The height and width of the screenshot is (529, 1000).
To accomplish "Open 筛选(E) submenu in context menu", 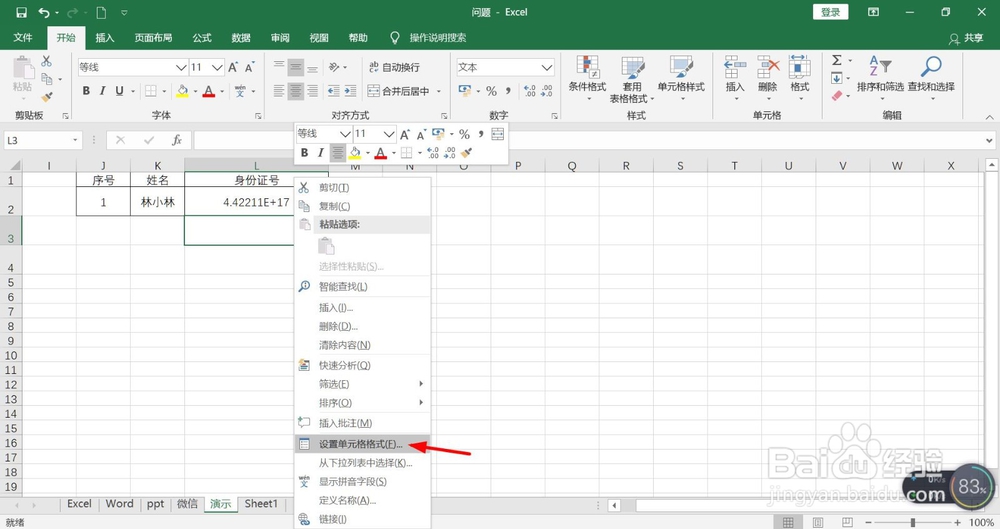I will (x=362, y=384).
